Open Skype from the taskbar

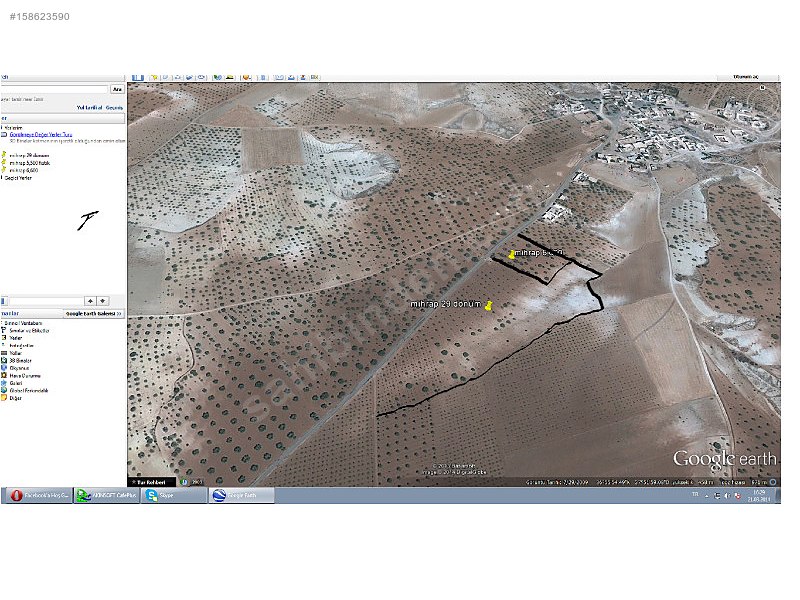(x=173, y=495)
